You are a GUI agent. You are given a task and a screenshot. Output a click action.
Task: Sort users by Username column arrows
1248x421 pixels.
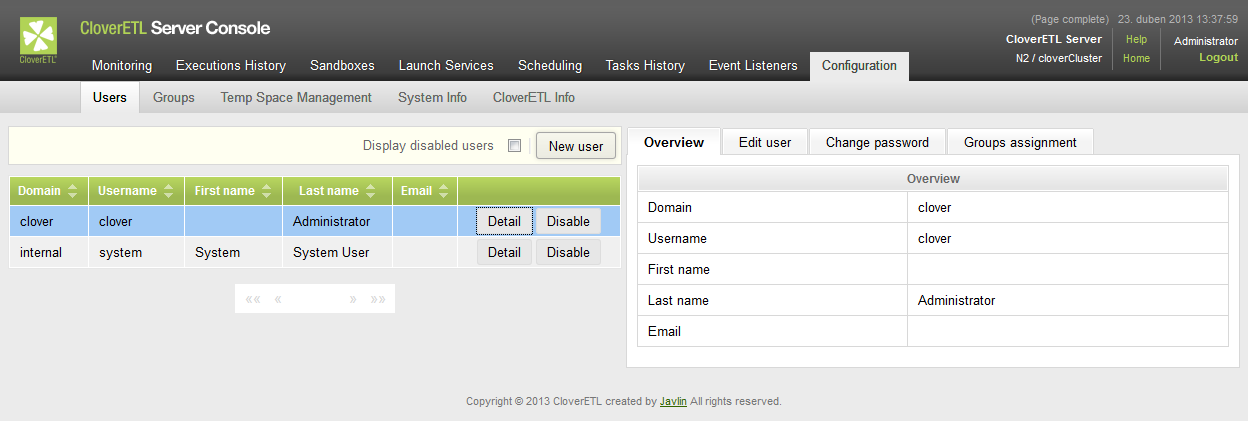click(x=168, y=191)
